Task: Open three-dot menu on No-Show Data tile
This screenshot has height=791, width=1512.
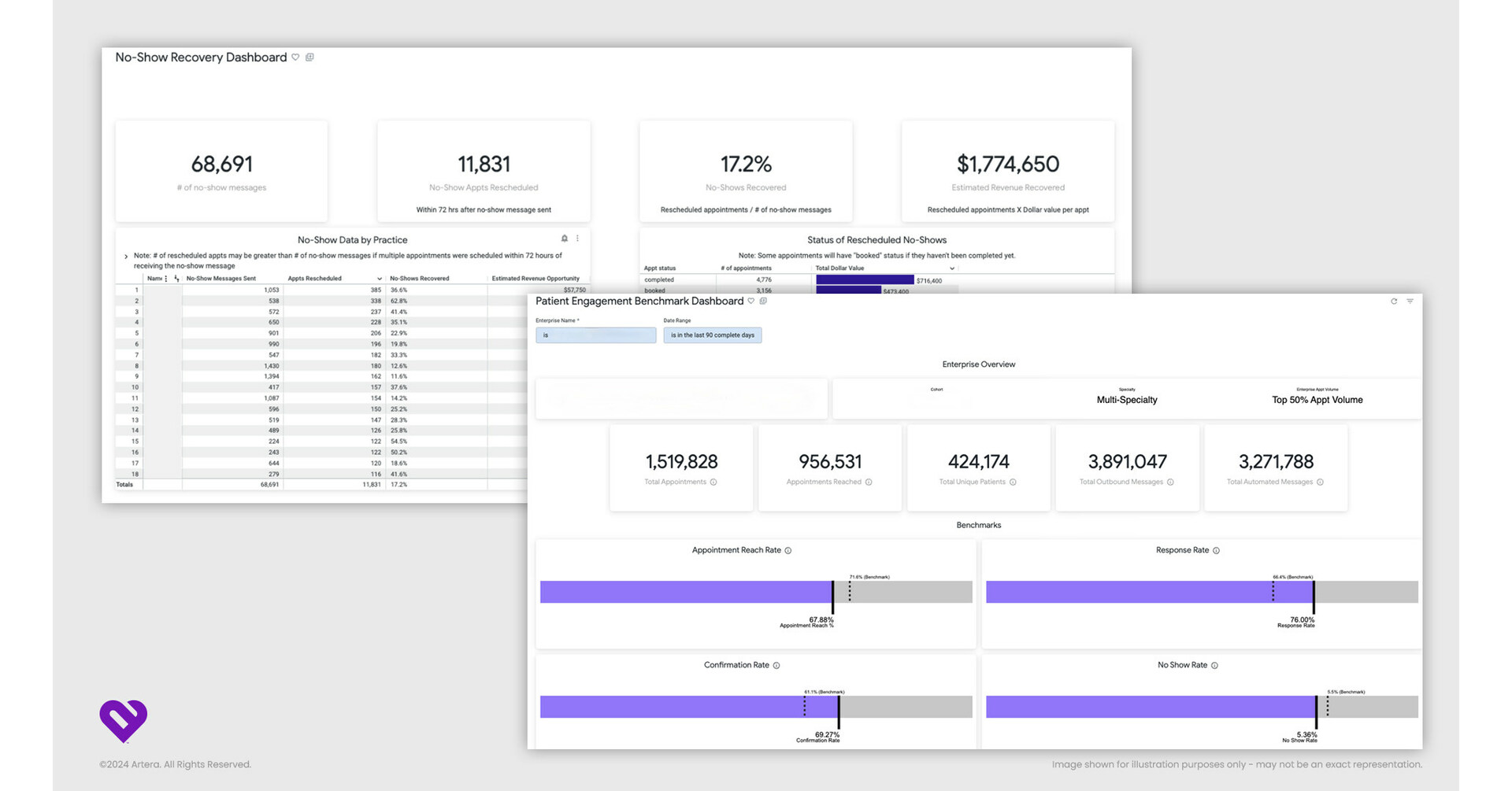Action: (577, 238)
